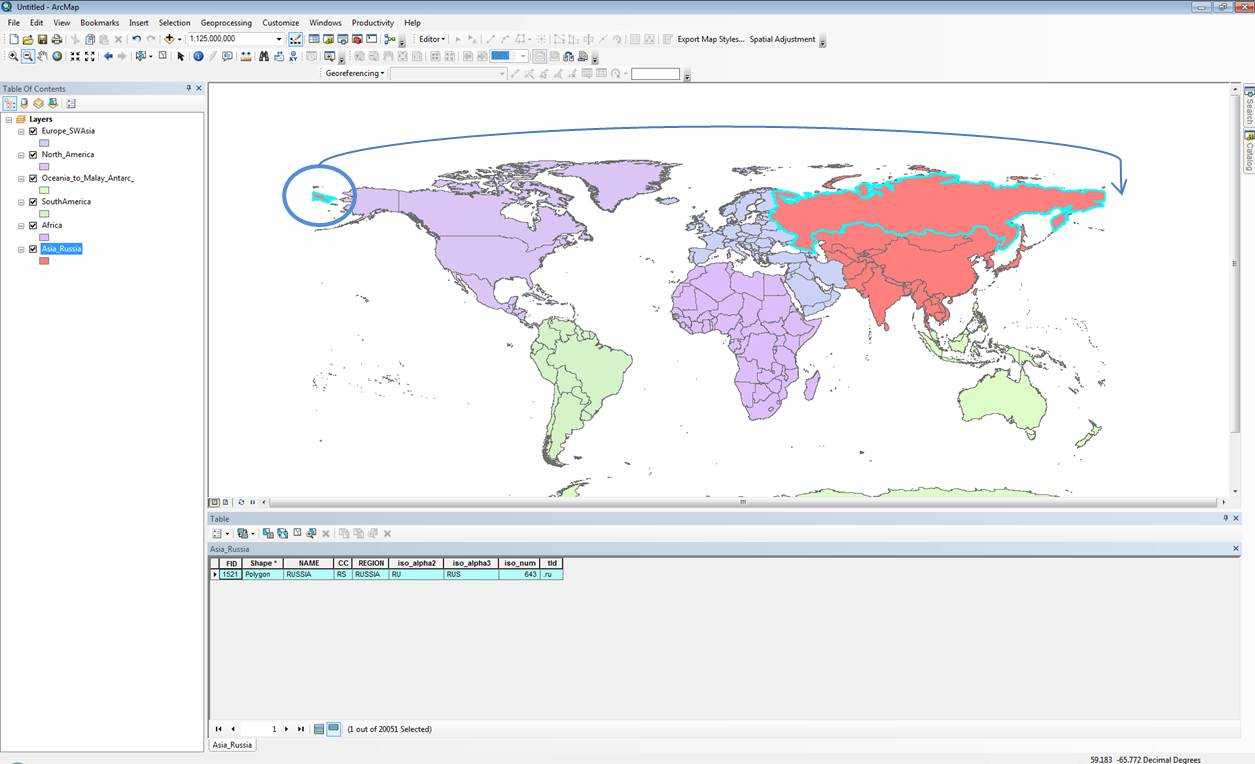Uncheck the Europe_SWAsia layer checkbox
The width and height of the screenshot is (1255, 764).
[33, 131]
